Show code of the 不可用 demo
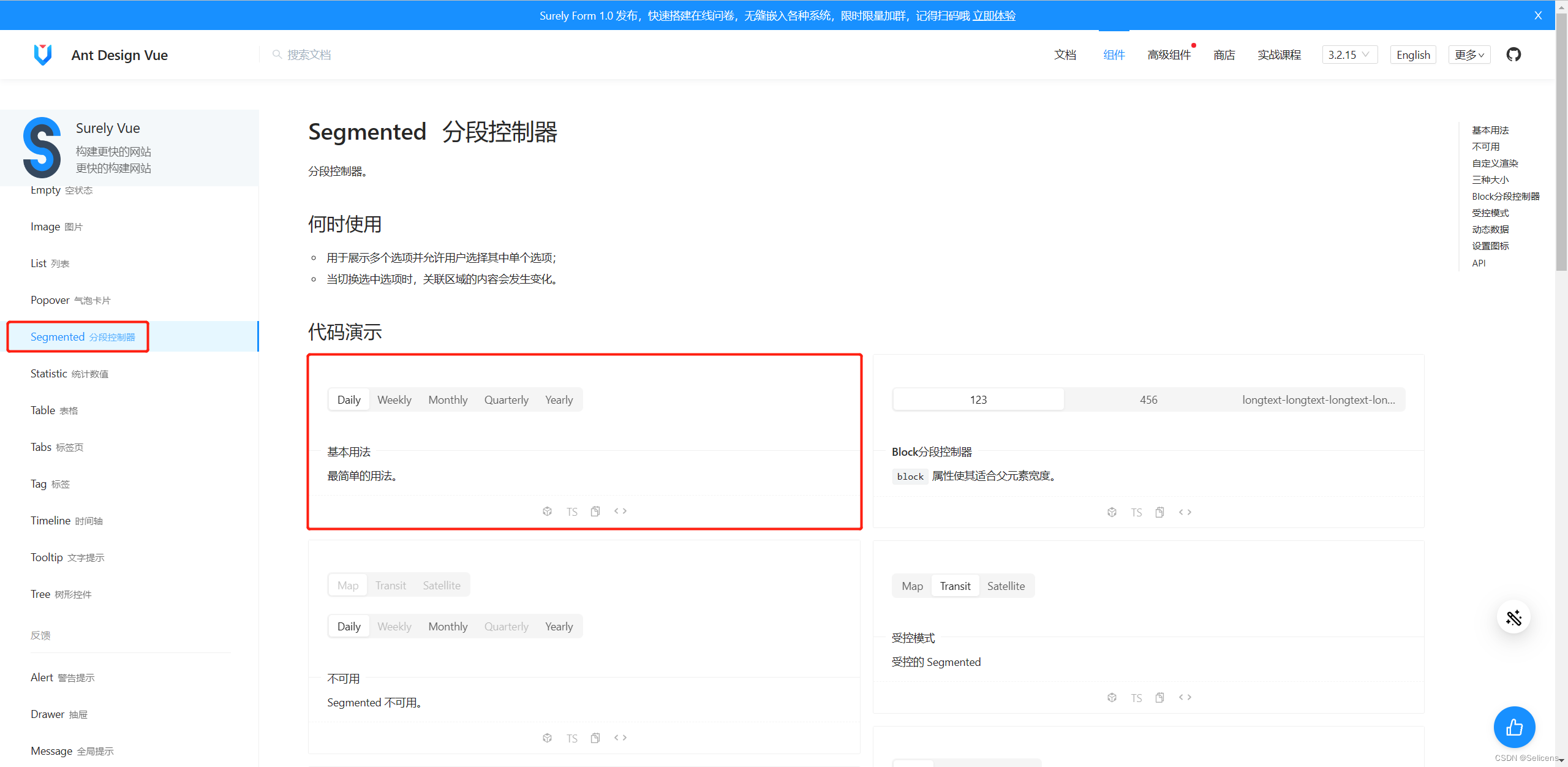 pos(620,738)
